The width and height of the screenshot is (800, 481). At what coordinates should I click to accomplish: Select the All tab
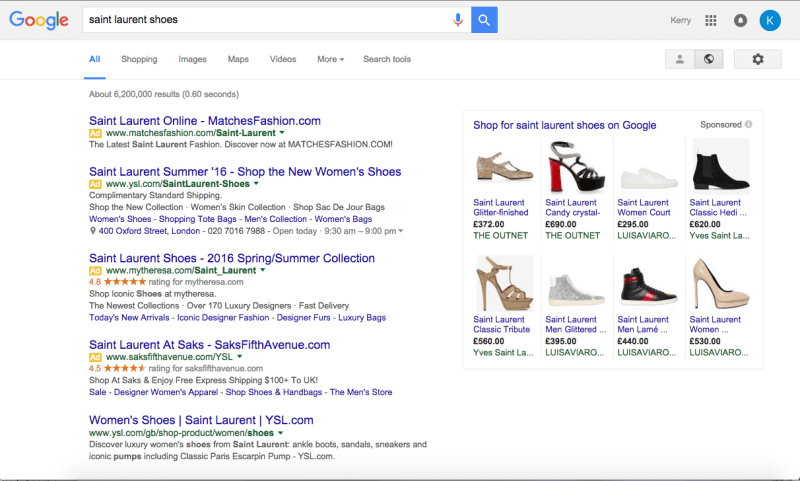[94, 59]
